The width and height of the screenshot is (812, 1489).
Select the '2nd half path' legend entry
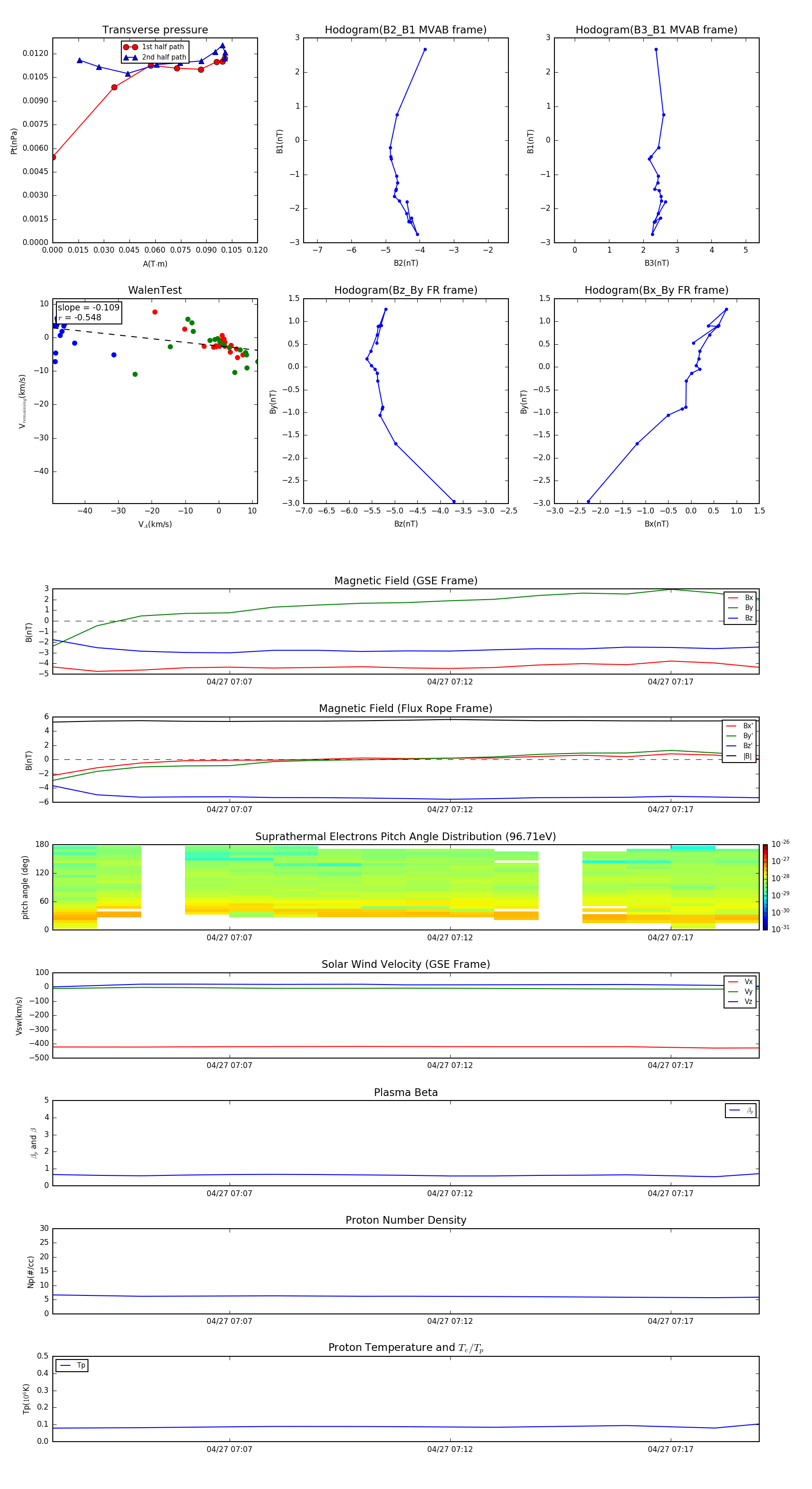[155, 57]
